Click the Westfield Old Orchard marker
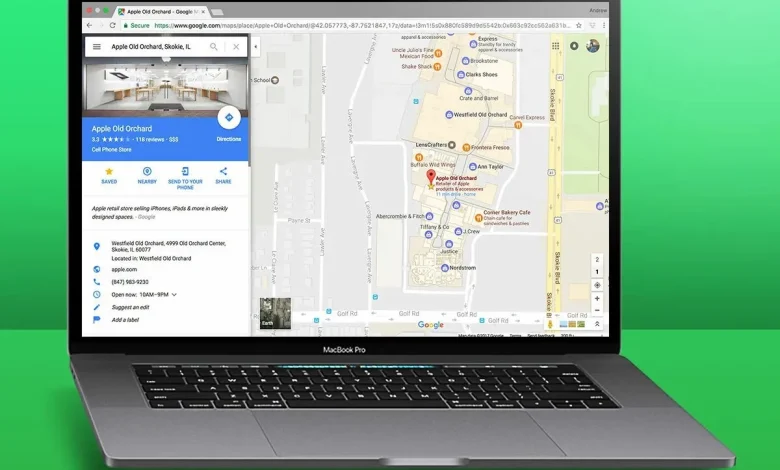This screenshot has width=780, height=470. (x=449, y=114)
